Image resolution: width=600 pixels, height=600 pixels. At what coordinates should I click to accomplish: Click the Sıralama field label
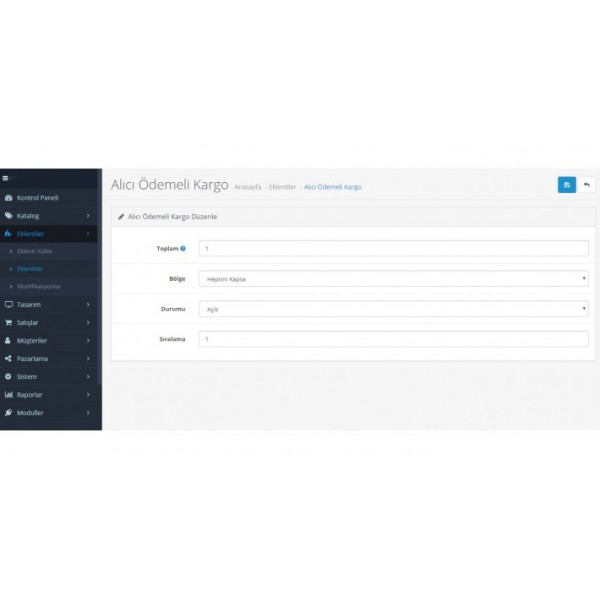point(172,339)
